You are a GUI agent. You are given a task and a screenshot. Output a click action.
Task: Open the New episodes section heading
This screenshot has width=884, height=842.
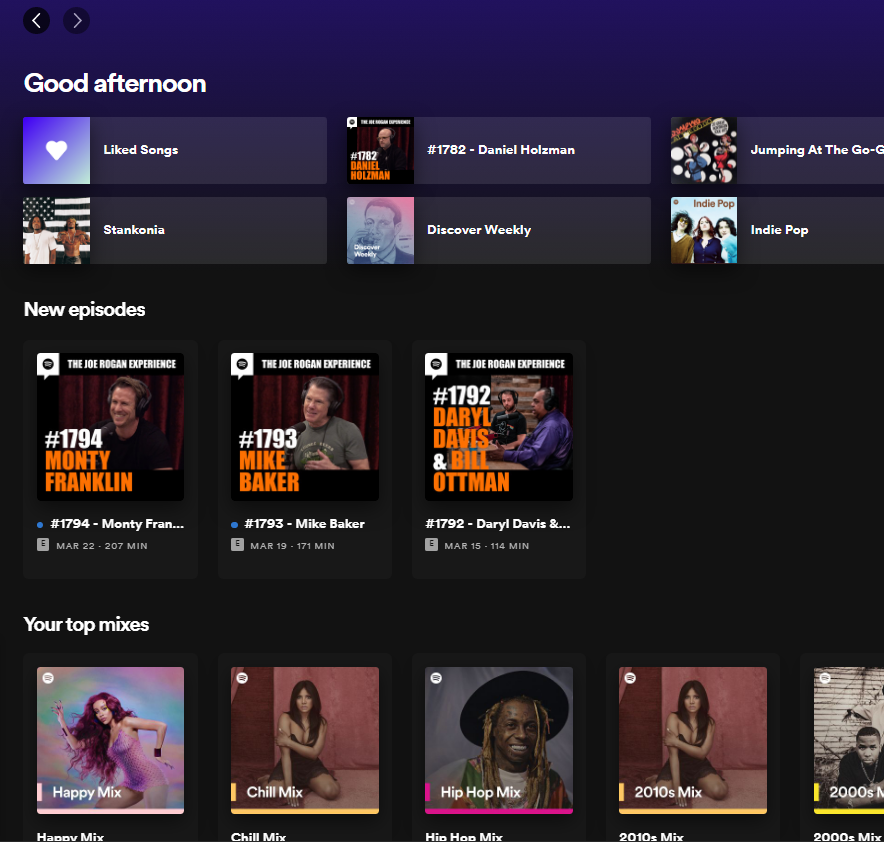coord(85,309)
